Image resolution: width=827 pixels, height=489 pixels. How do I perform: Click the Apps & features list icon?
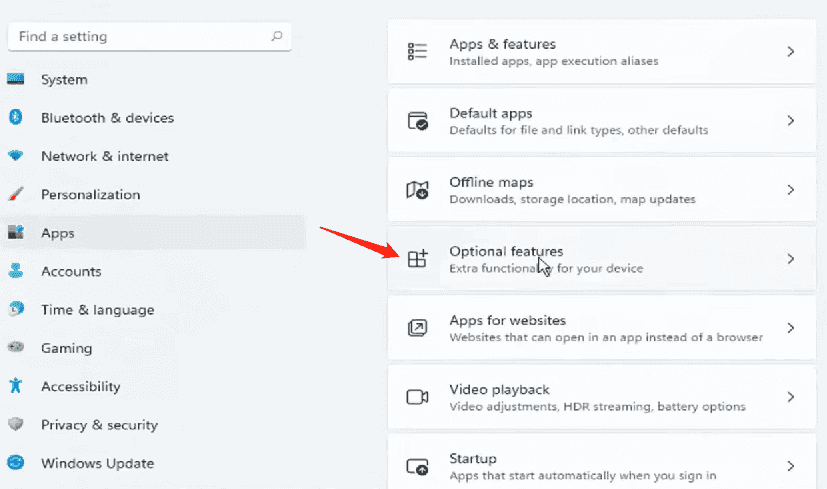[x=417, y=51]
